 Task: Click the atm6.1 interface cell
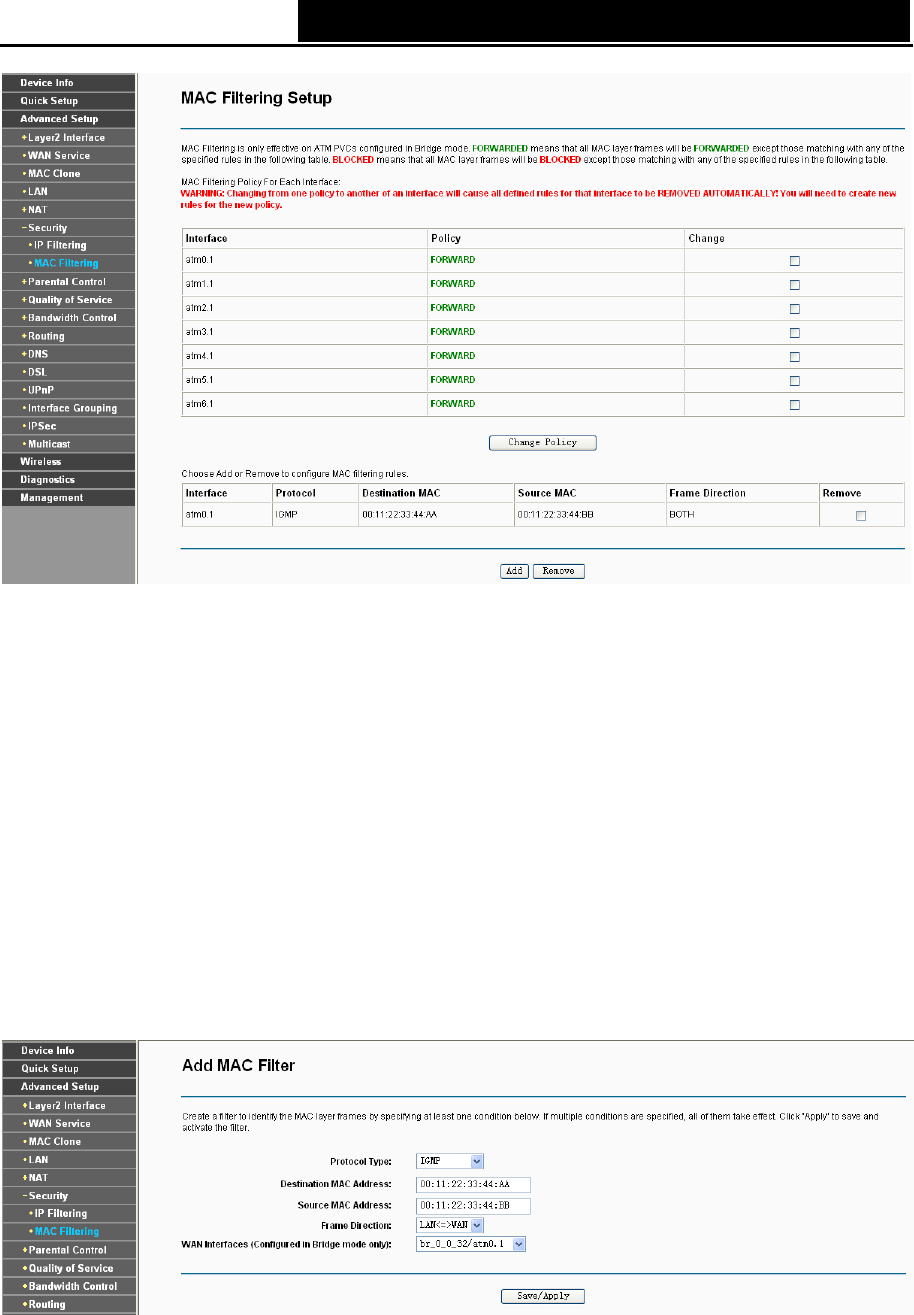click(304, 404)
